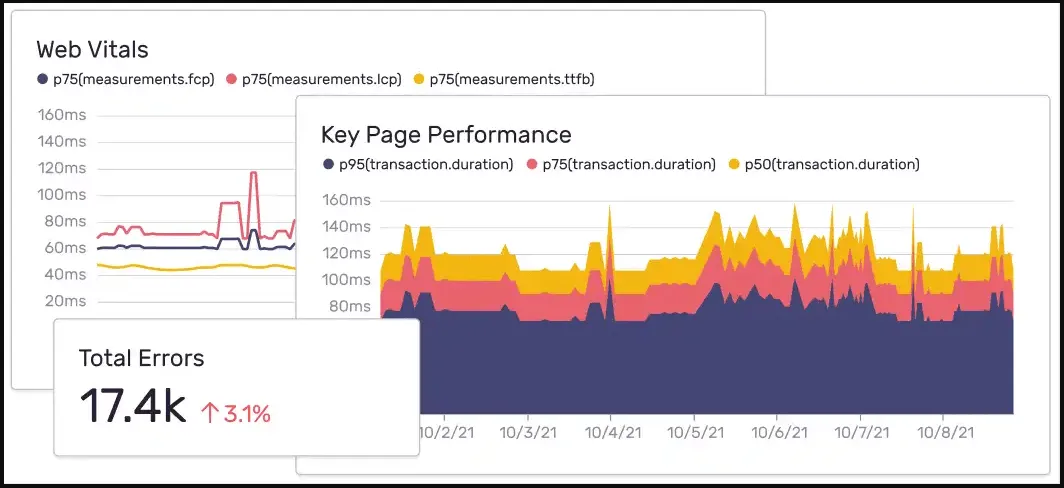
Task: Select the p75(transaction.duration) legend label
Action: 629,164
